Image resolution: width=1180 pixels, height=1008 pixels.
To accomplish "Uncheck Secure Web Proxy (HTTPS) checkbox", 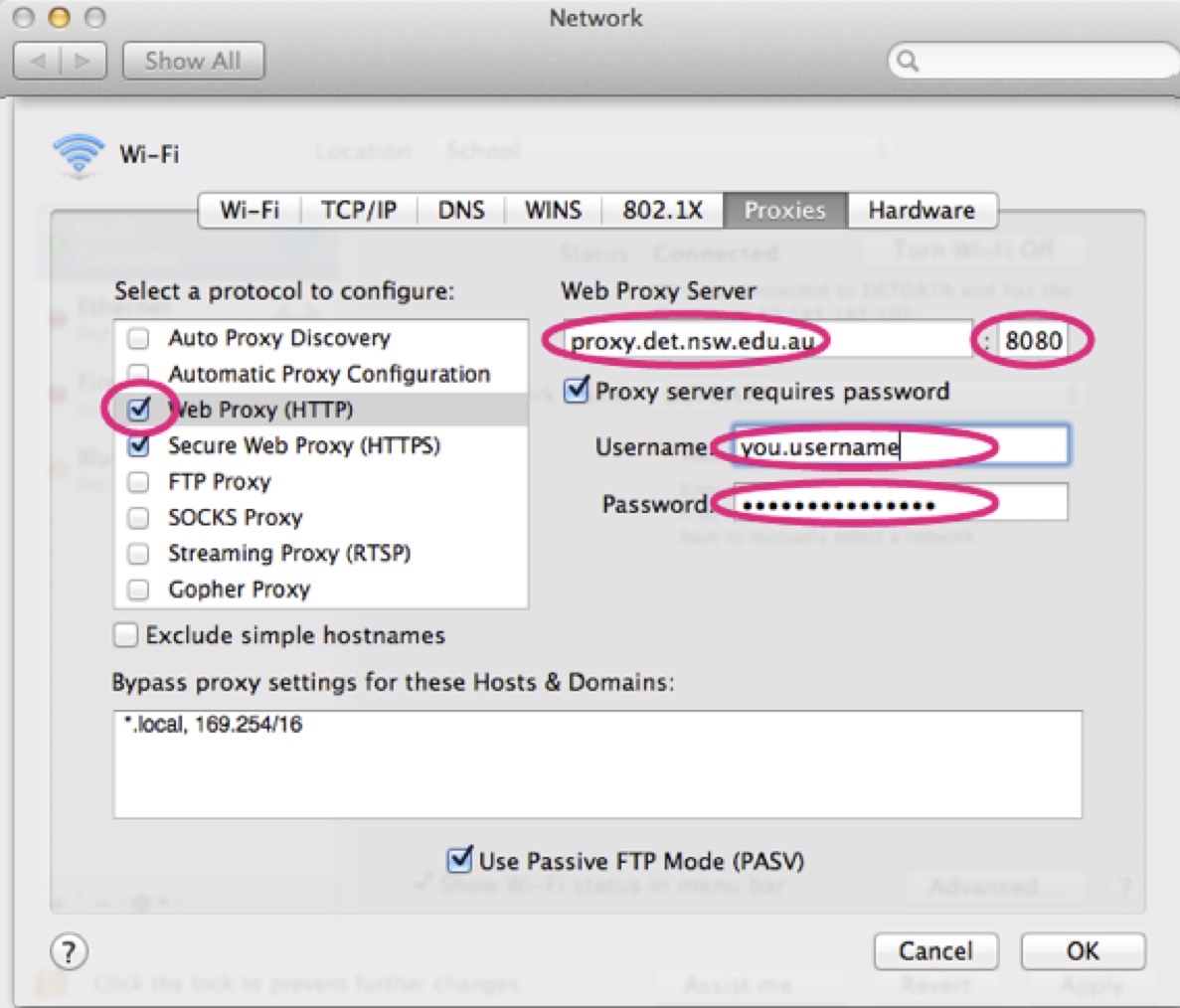I will pyautogui.click(x=139, y=445).
